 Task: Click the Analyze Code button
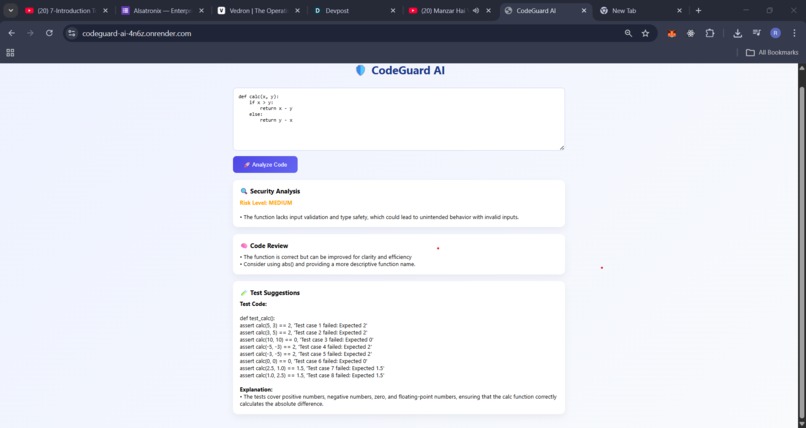(265, 164)
